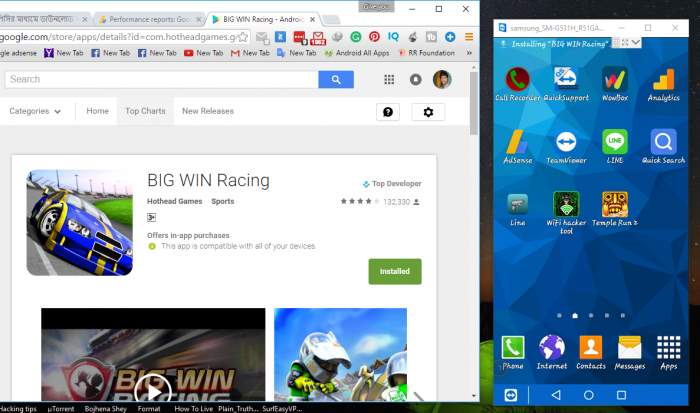Expand phone notification dropdown chevron
Screen dimensions: 700x413
pos(635,42)
